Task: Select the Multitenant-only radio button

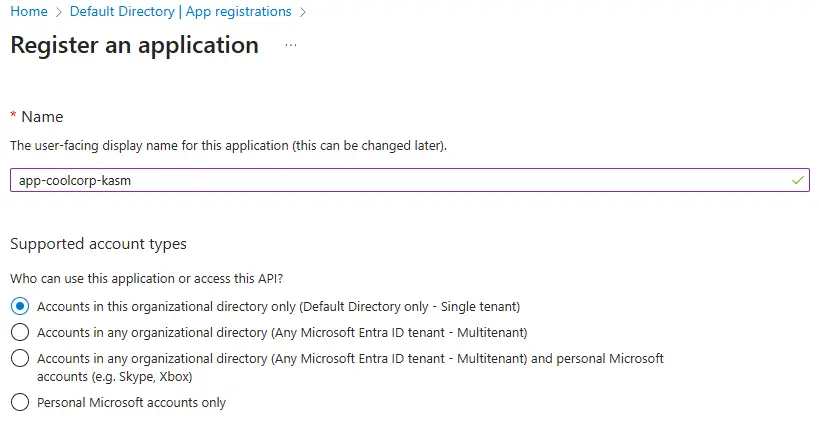Action: [19, 332]
